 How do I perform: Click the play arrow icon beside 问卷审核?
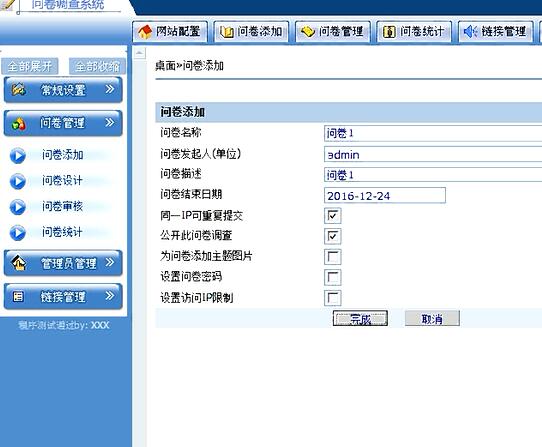click(x=18, y=207)
